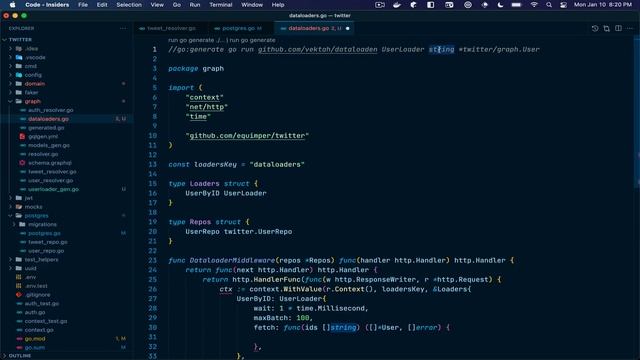
Task: Open Explorer panel more actions menu
Action: coord(123,29)
